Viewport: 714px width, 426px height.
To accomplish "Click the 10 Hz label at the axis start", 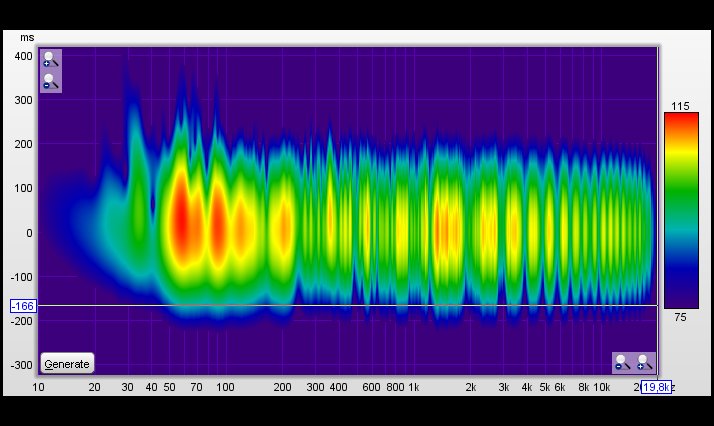I will (39, 387).
